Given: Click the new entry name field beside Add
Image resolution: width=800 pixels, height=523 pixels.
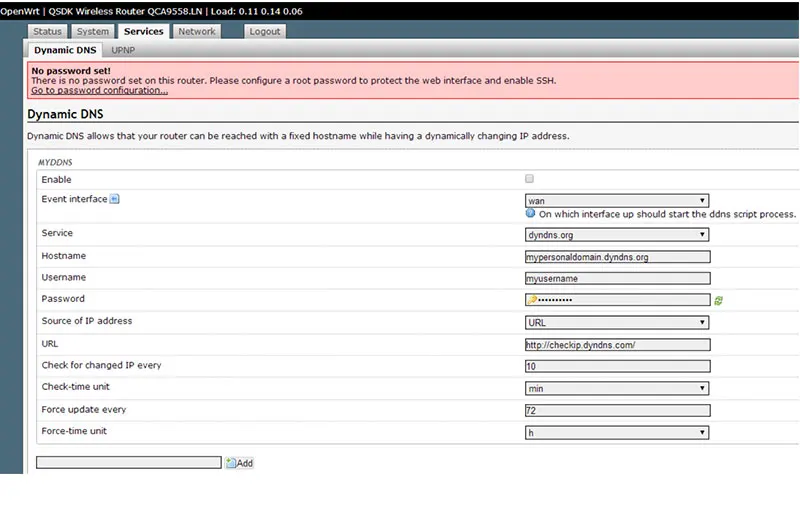Looking at the screenshot, I should pyautogui.click(x=129, y=462).
